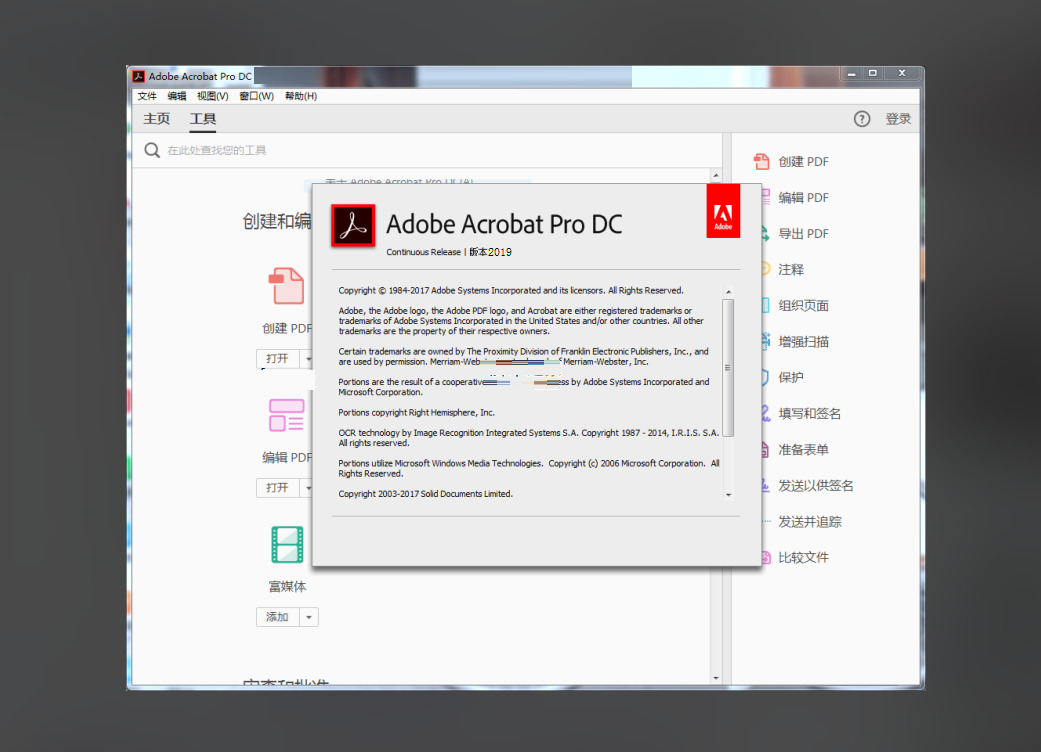Click About dialog scrollbar thumb

[728, 368]
